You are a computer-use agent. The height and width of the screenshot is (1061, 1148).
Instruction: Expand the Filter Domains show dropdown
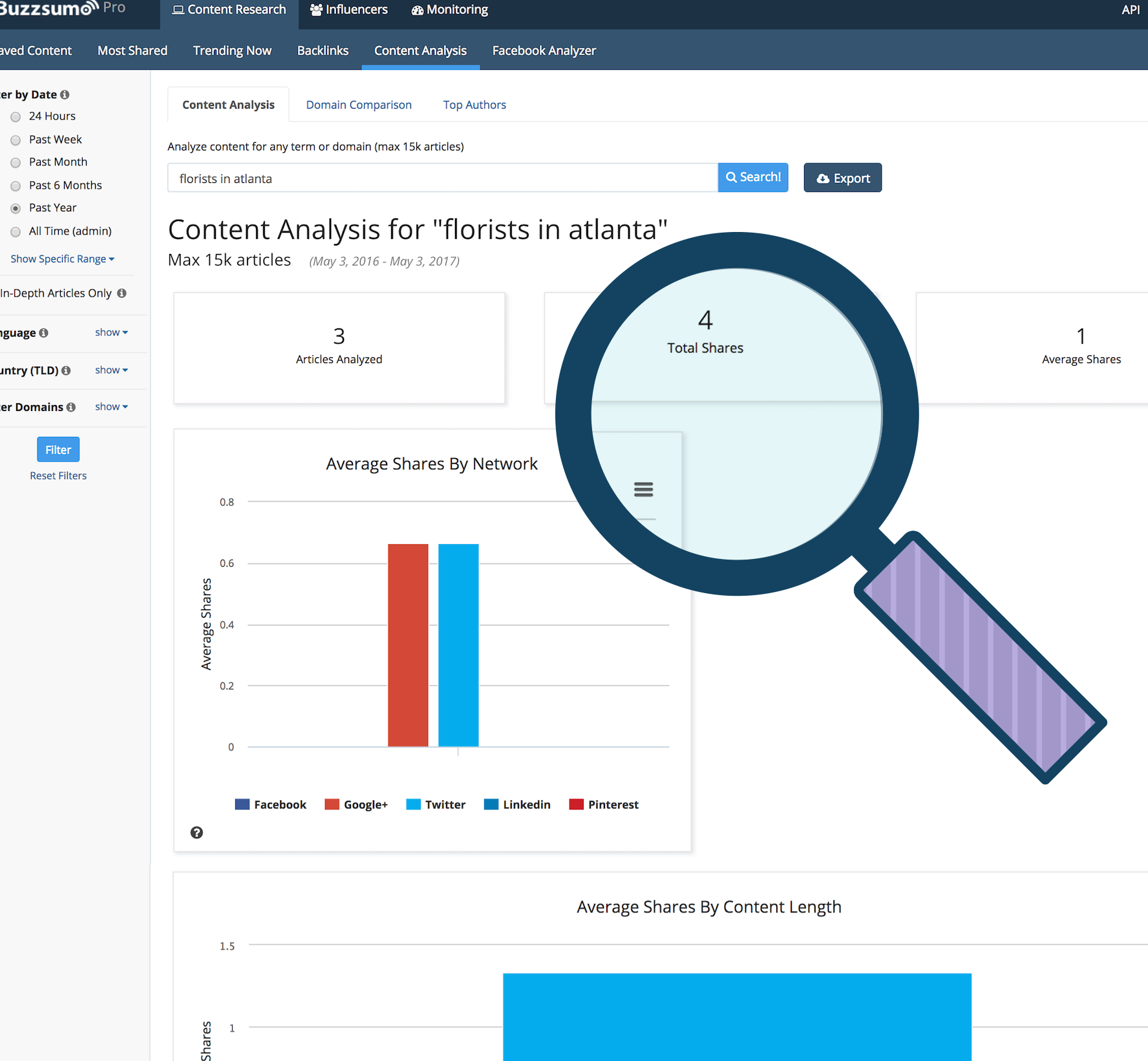(111, 406)
